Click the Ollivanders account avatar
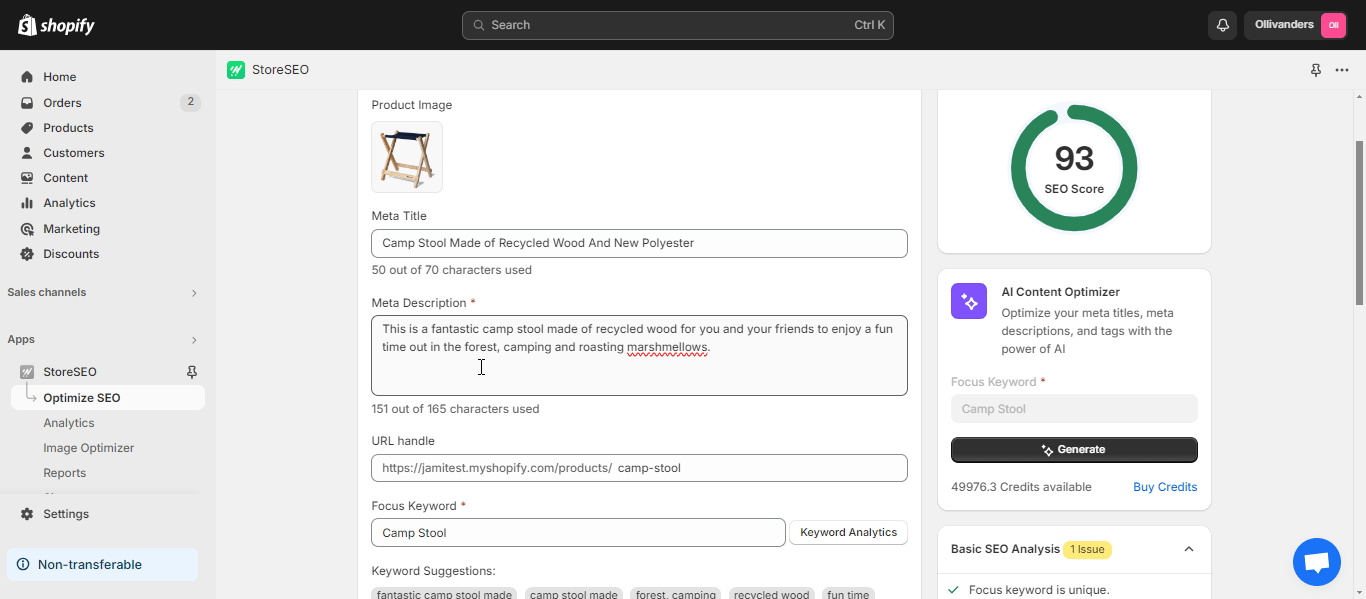This screenshot has width=1366, height=599. [x=1333, y=25]
